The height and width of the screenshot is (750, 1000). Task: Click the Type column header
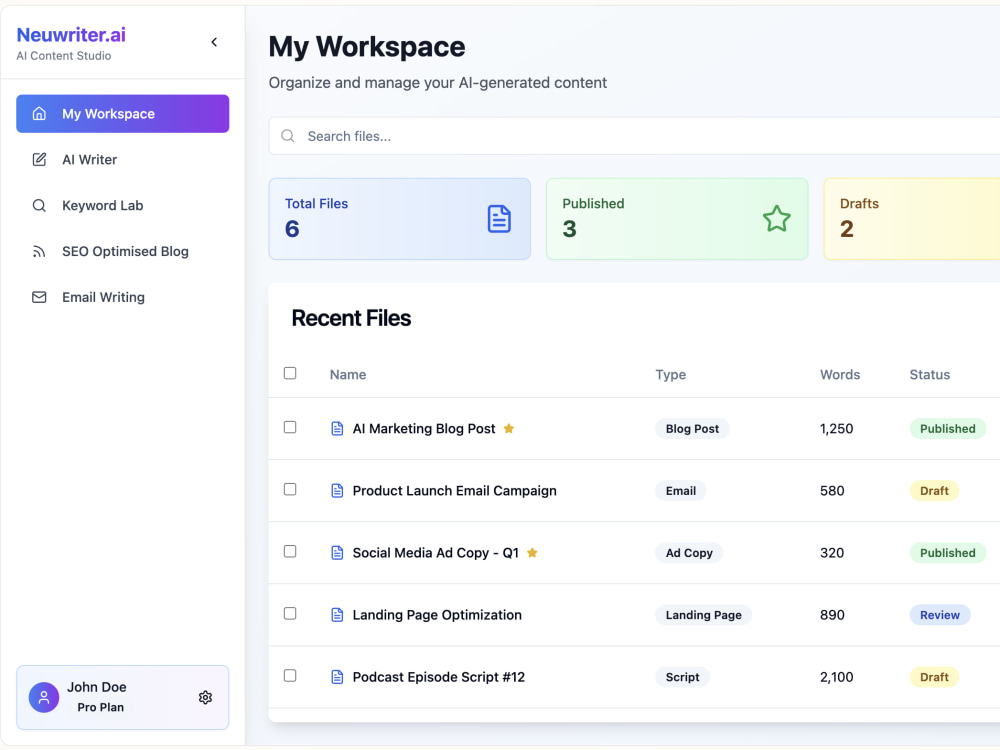tap(671, 374)
